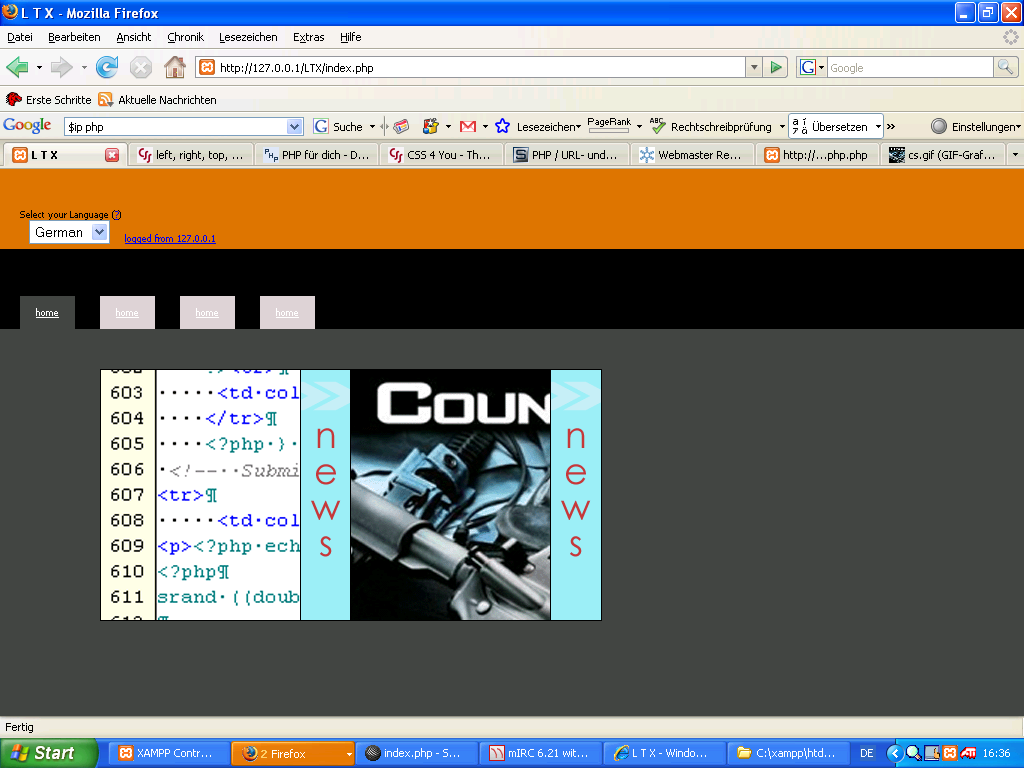The image size is (1024, 768).
Task: Go to the Home page icon
Action: pos(174,67)
